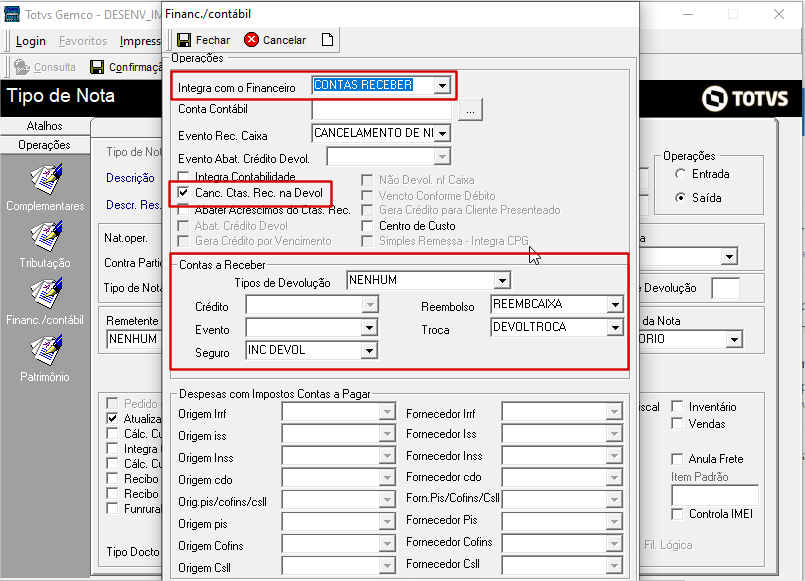Open the Fornecedor Csll dropdown
805x581 pixels.
[x=614, y=566]
